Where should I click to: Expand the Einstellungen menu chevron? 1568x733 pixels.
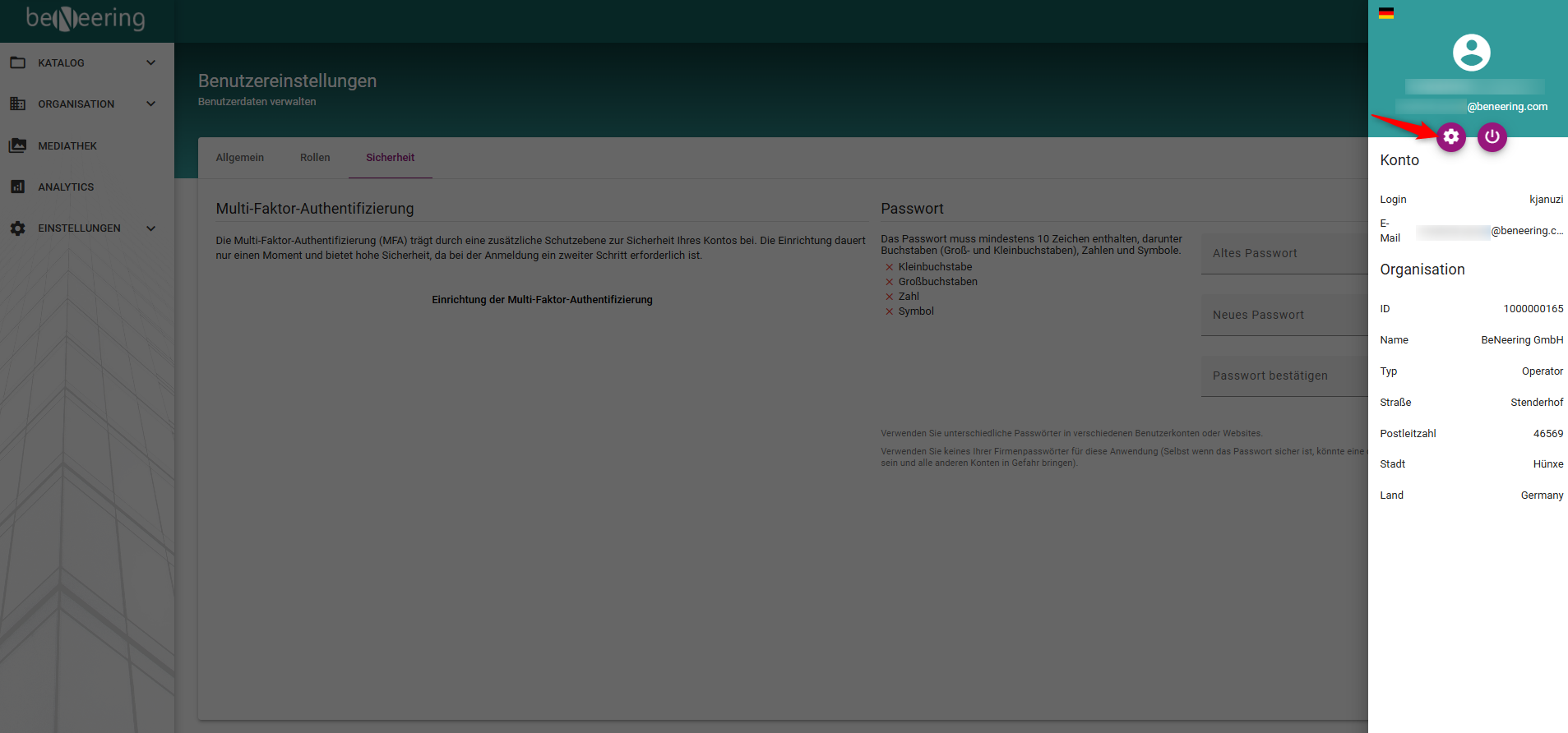point(150,228)
